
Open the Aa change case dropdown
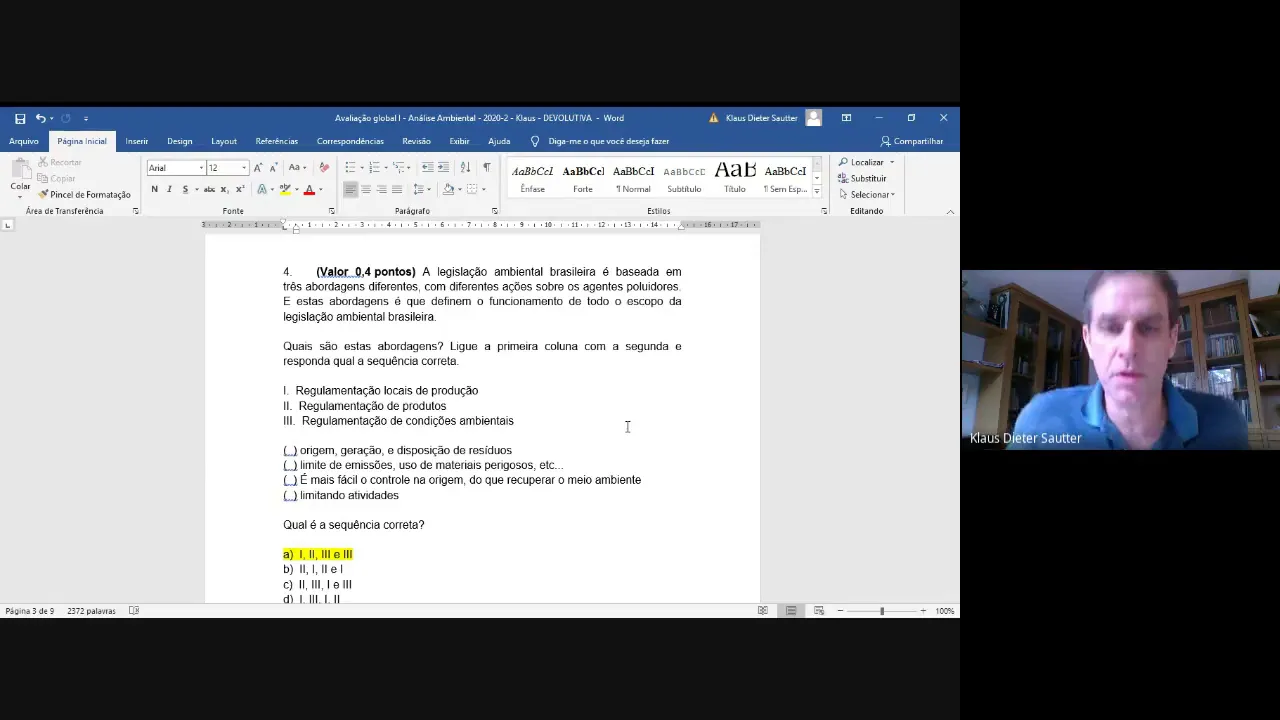tap(297, 168)
